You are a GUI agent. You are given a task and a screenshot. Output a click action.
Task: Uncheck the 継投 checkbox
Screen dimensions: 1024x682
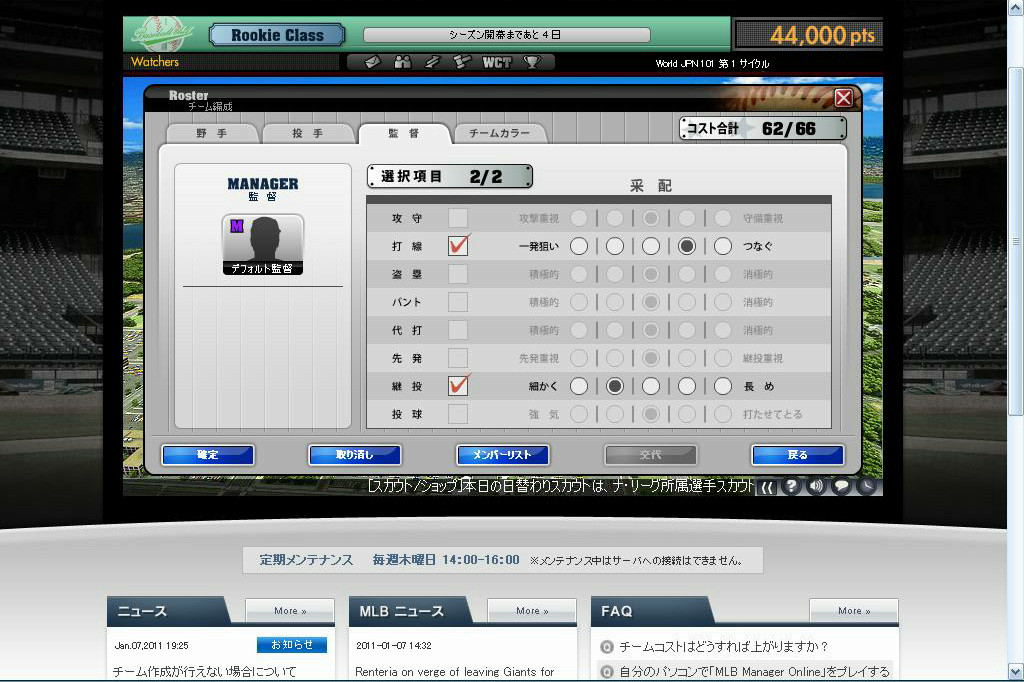click(458, 385)
